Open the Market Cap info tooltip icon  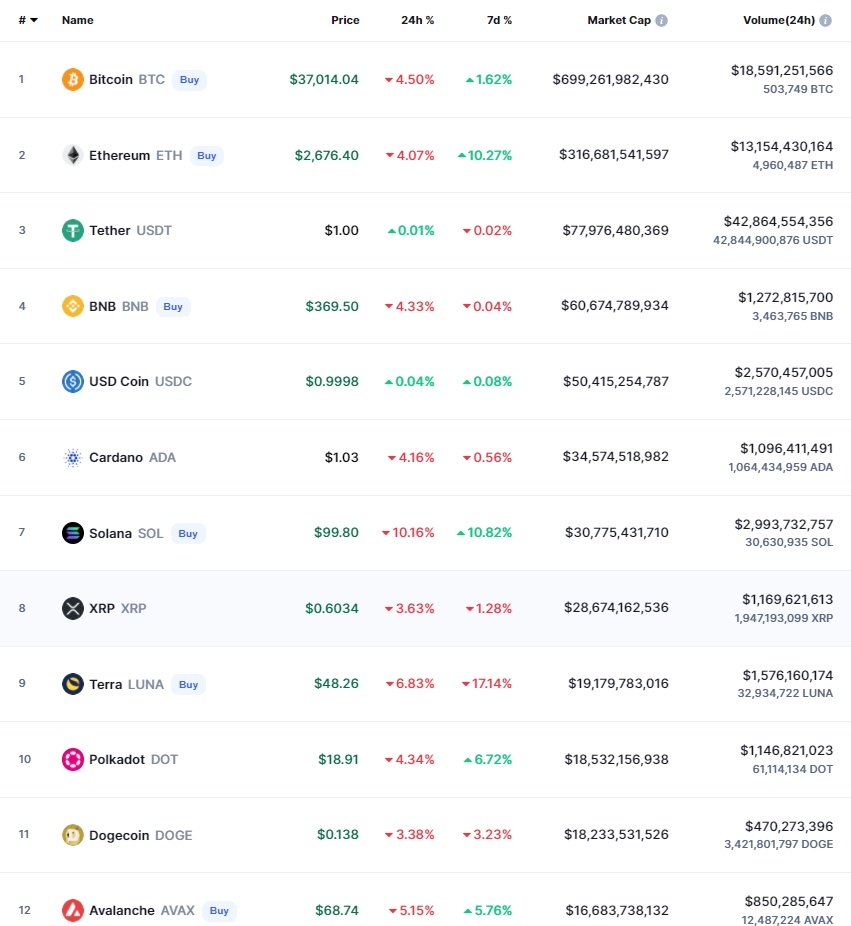point(661,20)
